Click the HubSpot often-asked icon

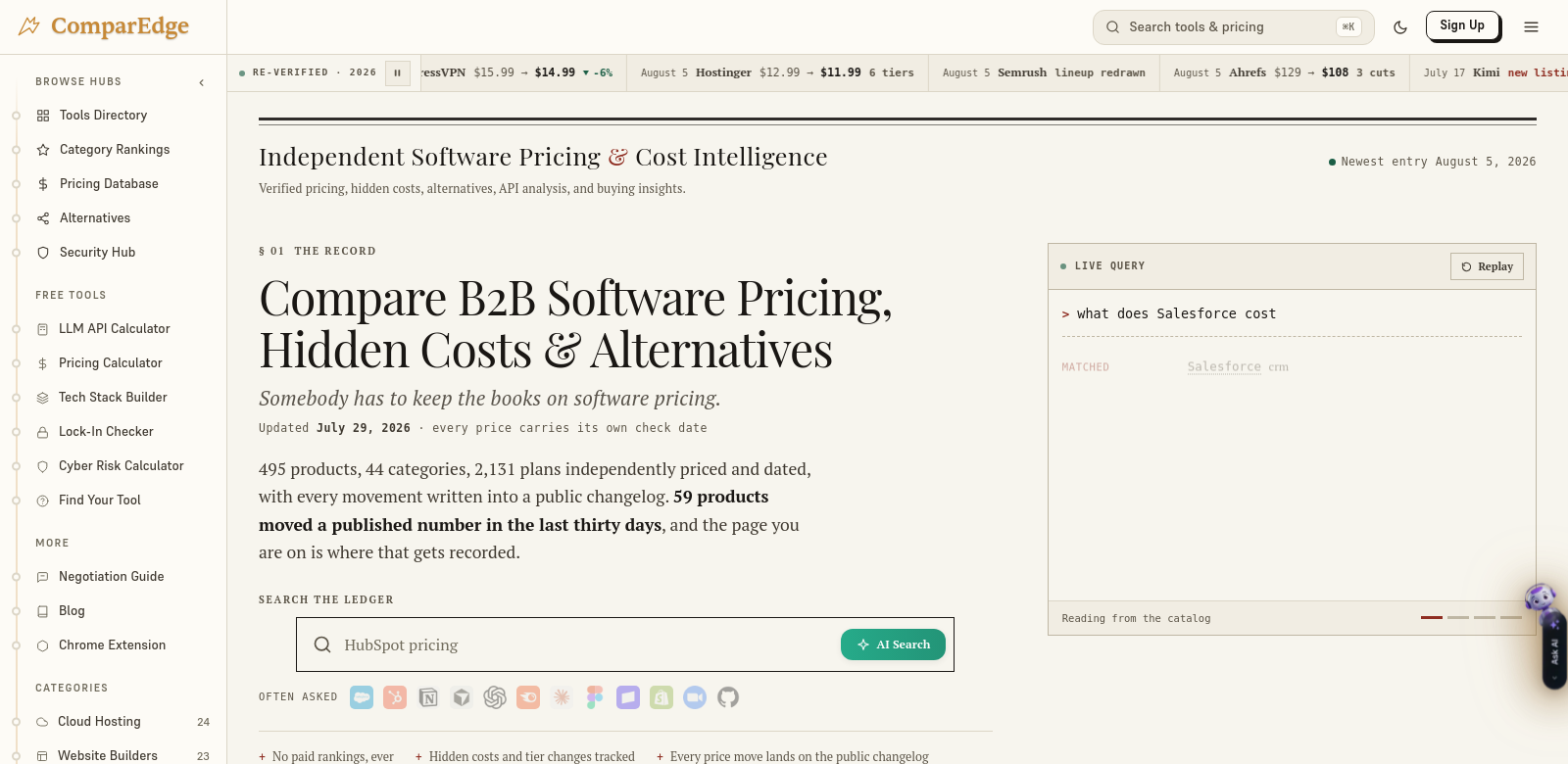[x=395, y=697]
